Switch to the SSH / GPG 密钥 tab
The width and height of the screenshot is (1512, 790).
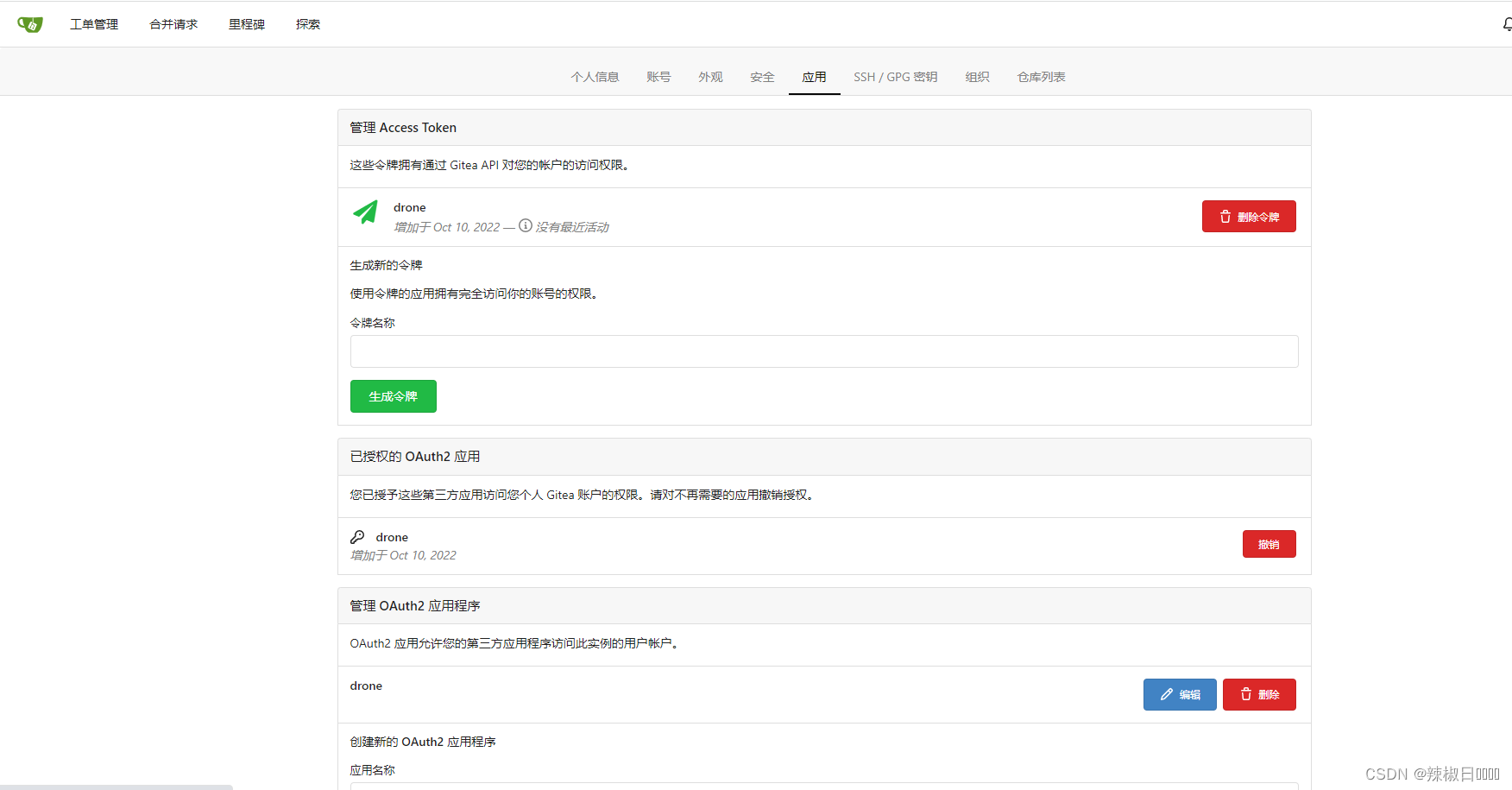coord(895,77)
